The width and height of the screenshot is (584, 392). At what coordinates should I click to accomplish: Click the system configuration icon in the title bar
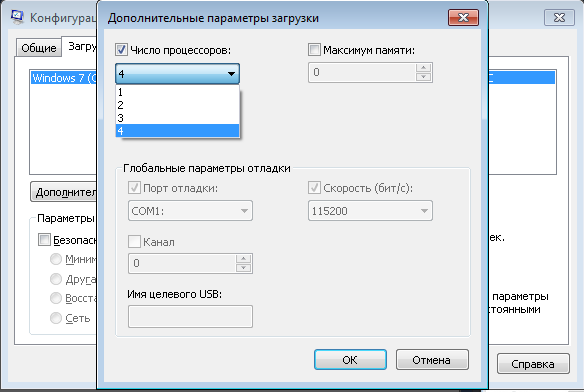17,17
